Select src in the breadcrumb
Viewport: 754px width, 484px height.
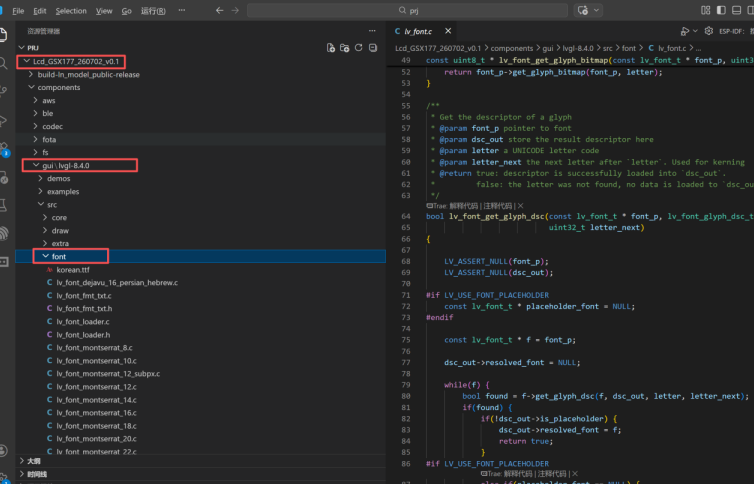coord(608,48)
